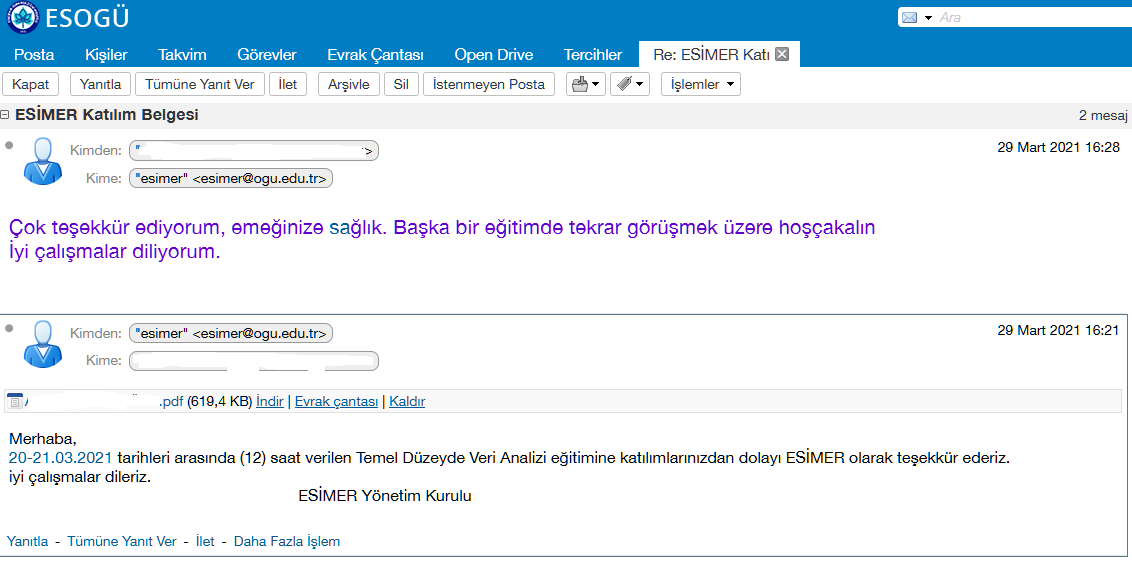Click the tag icon in toolbar
1132x565 pixels.
624,85
